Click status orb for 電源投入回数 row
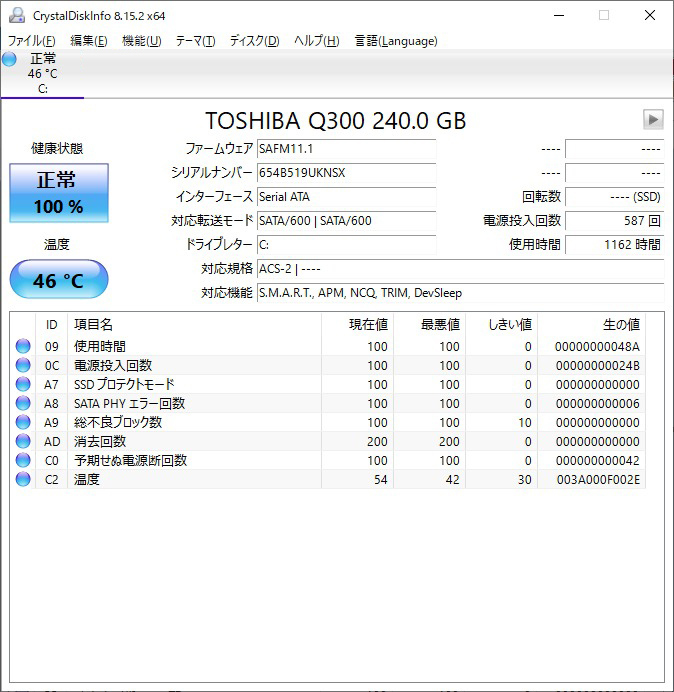The image size is (674, 692). tap(23, 365)
